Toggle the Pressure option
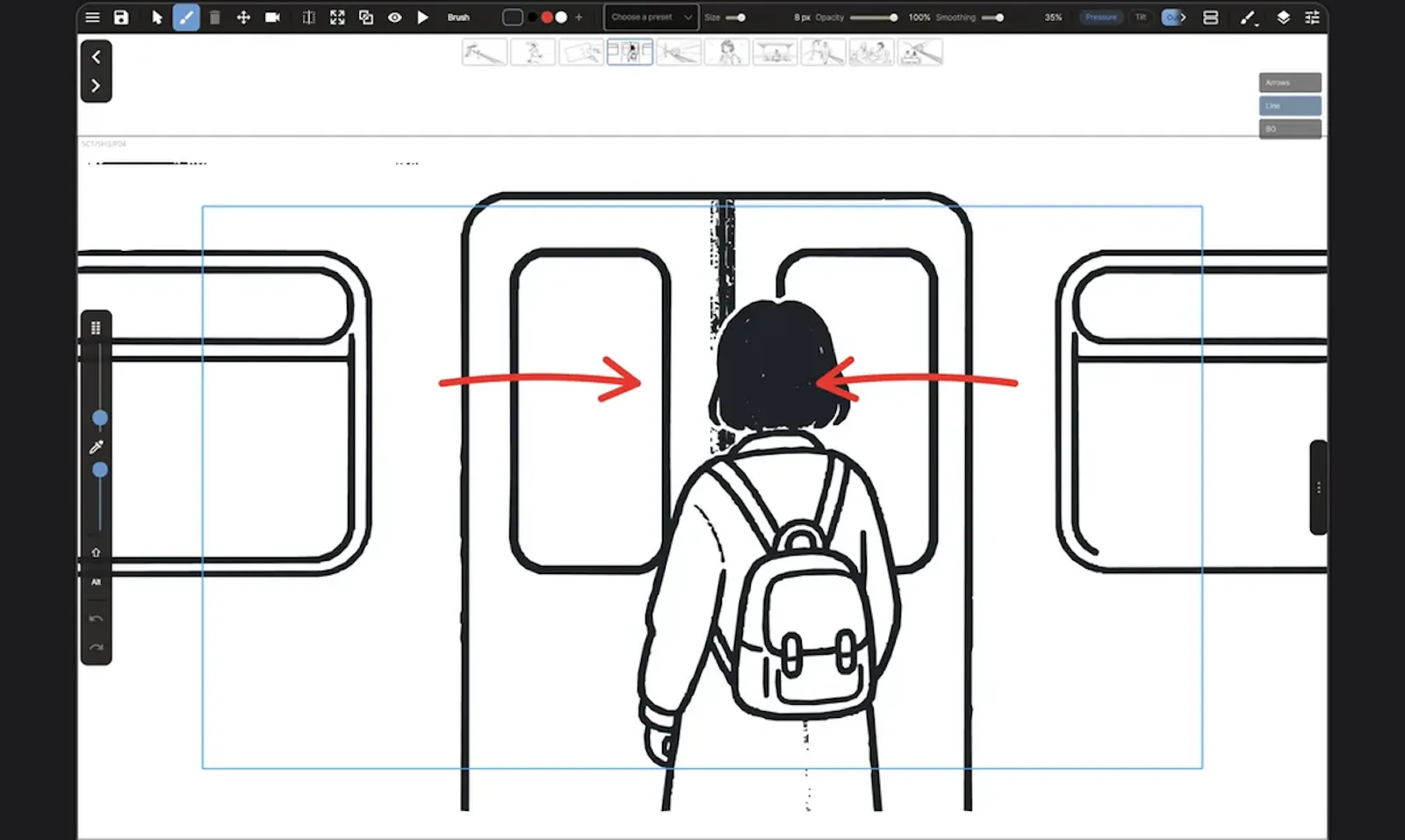 click(x=1100, y=18)
